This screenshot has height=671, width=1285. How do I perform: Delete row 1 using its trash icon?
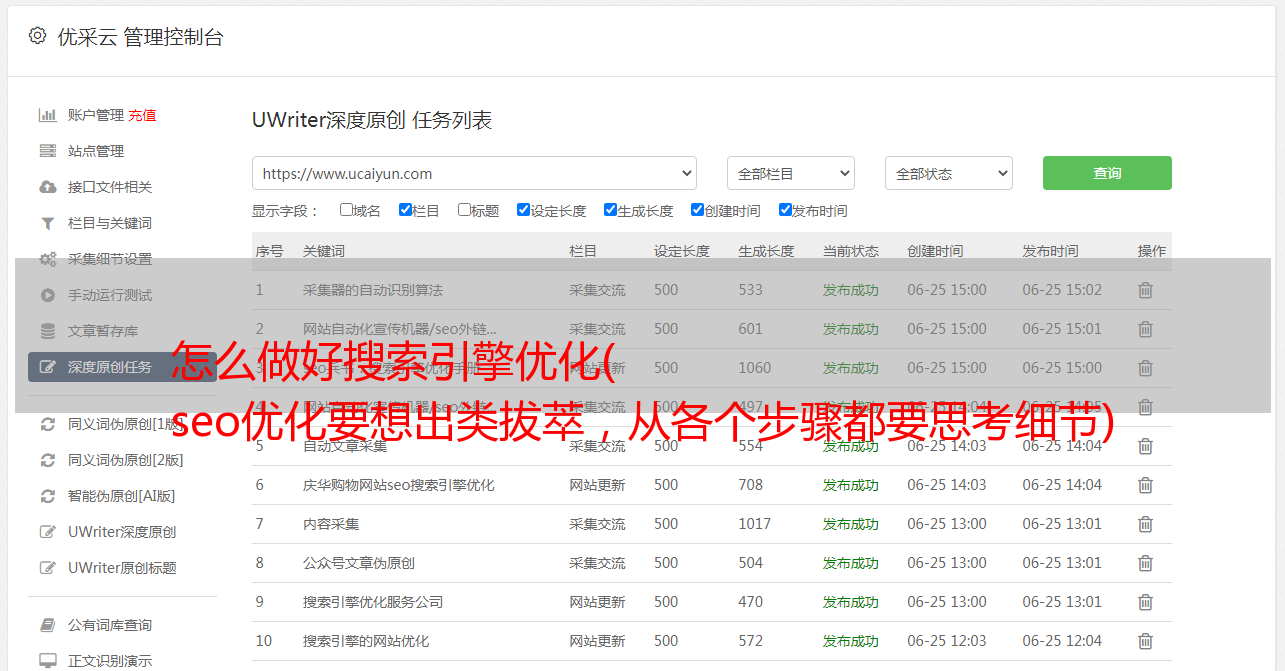1145,290
